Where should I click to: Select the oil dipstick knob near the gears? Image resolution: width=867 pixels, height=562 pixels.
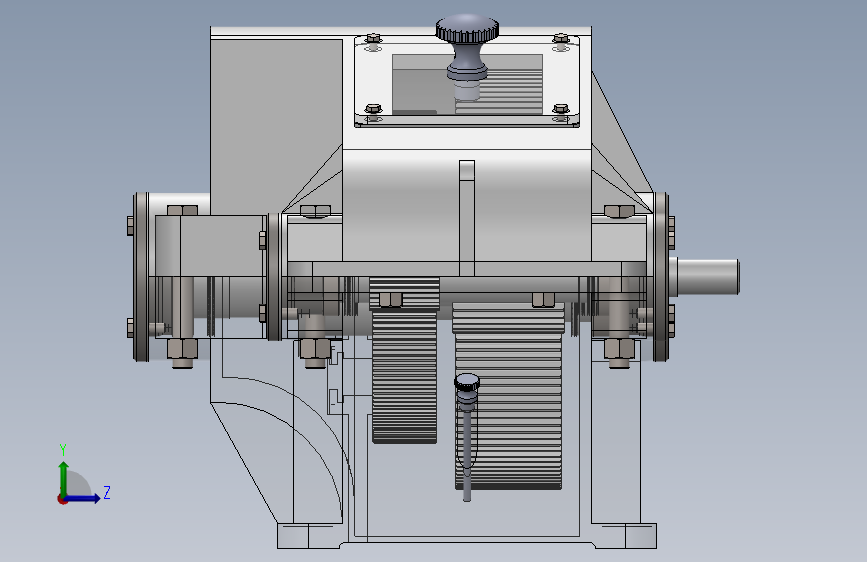coord(467,382)
